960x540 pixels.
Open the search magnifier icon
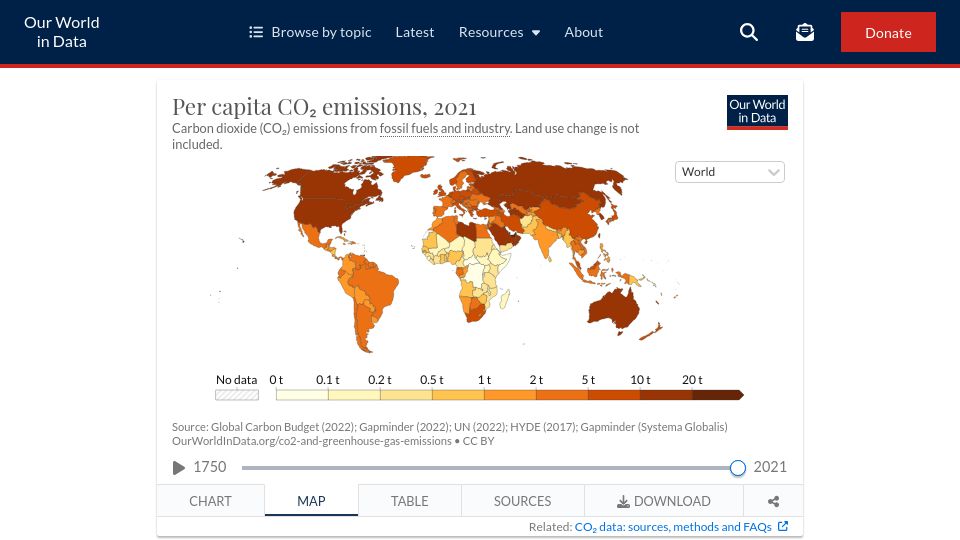pos(748,32)
